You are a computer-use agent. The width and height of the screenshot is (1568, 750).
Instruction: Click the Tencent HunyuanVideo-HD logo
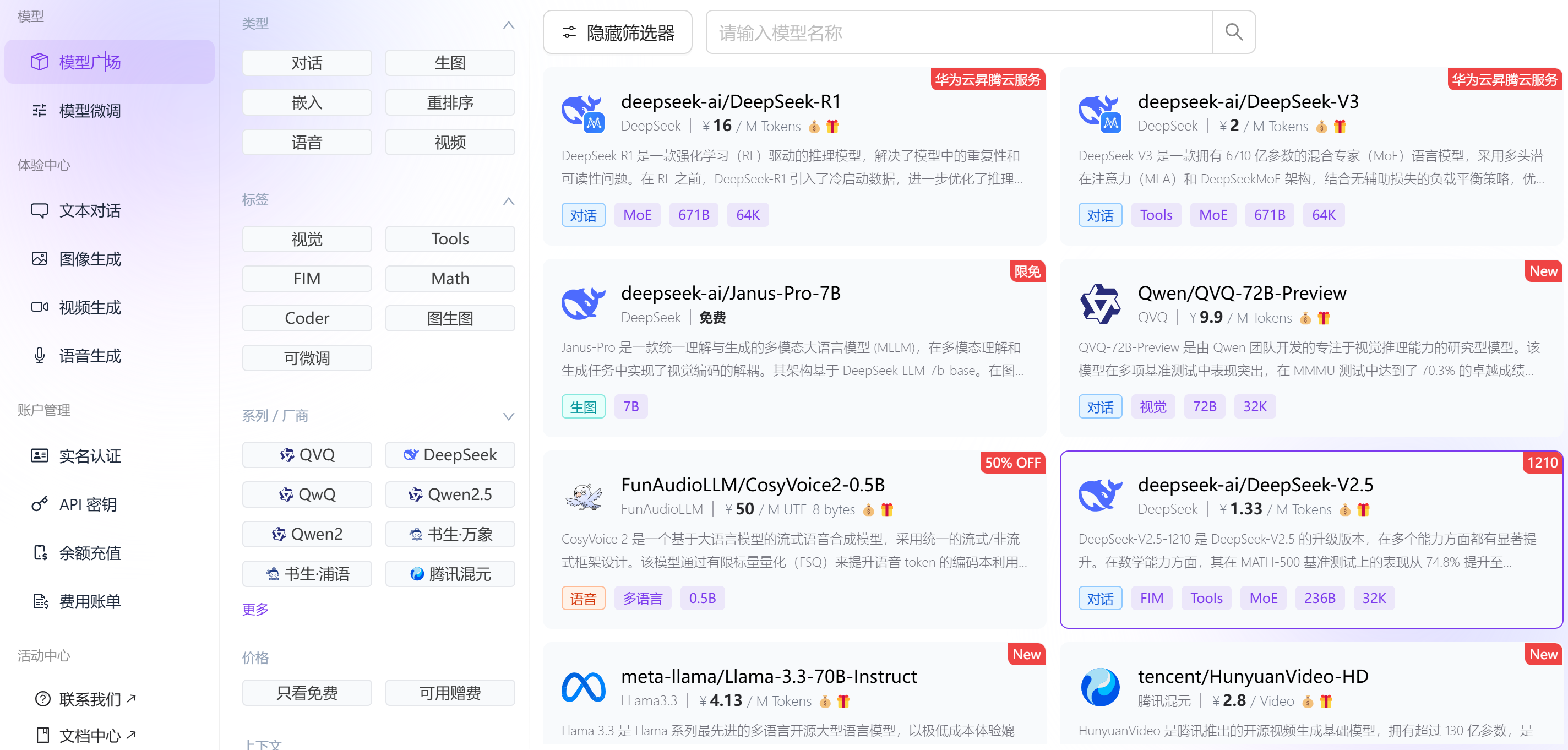(x=1099, y=688)
